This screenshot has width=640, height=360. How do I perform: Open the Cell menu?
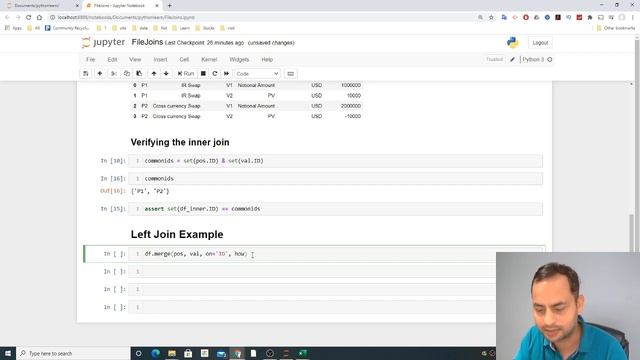click(x=184, y=60)
